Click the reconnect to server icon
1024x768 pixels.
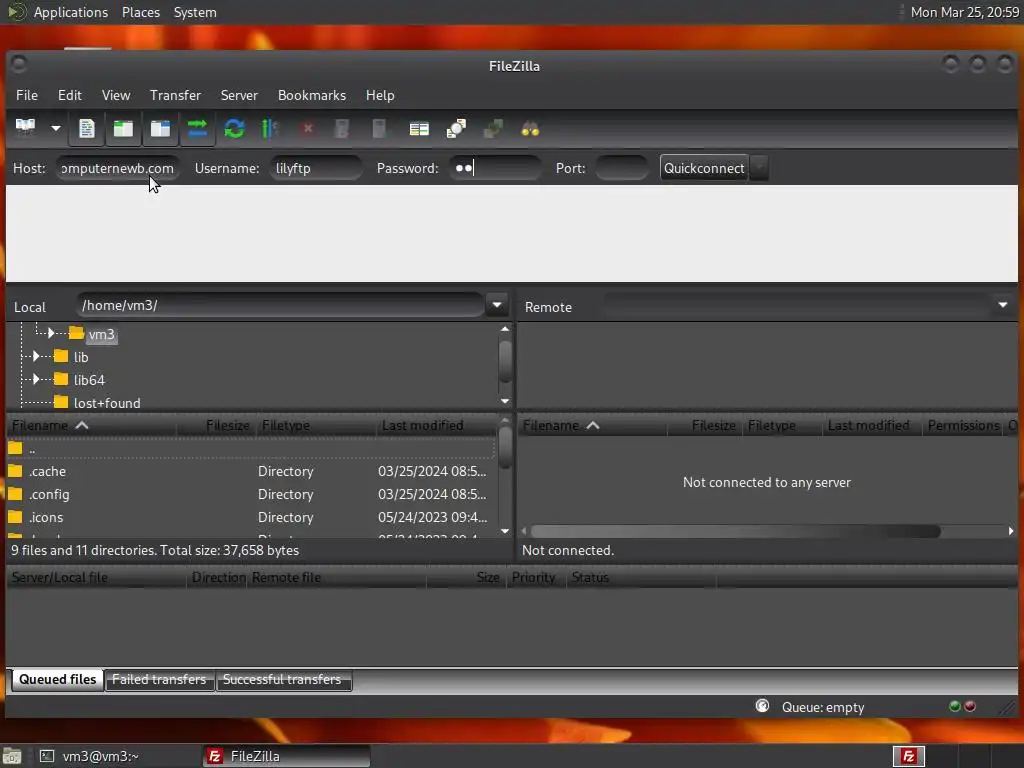379,128
